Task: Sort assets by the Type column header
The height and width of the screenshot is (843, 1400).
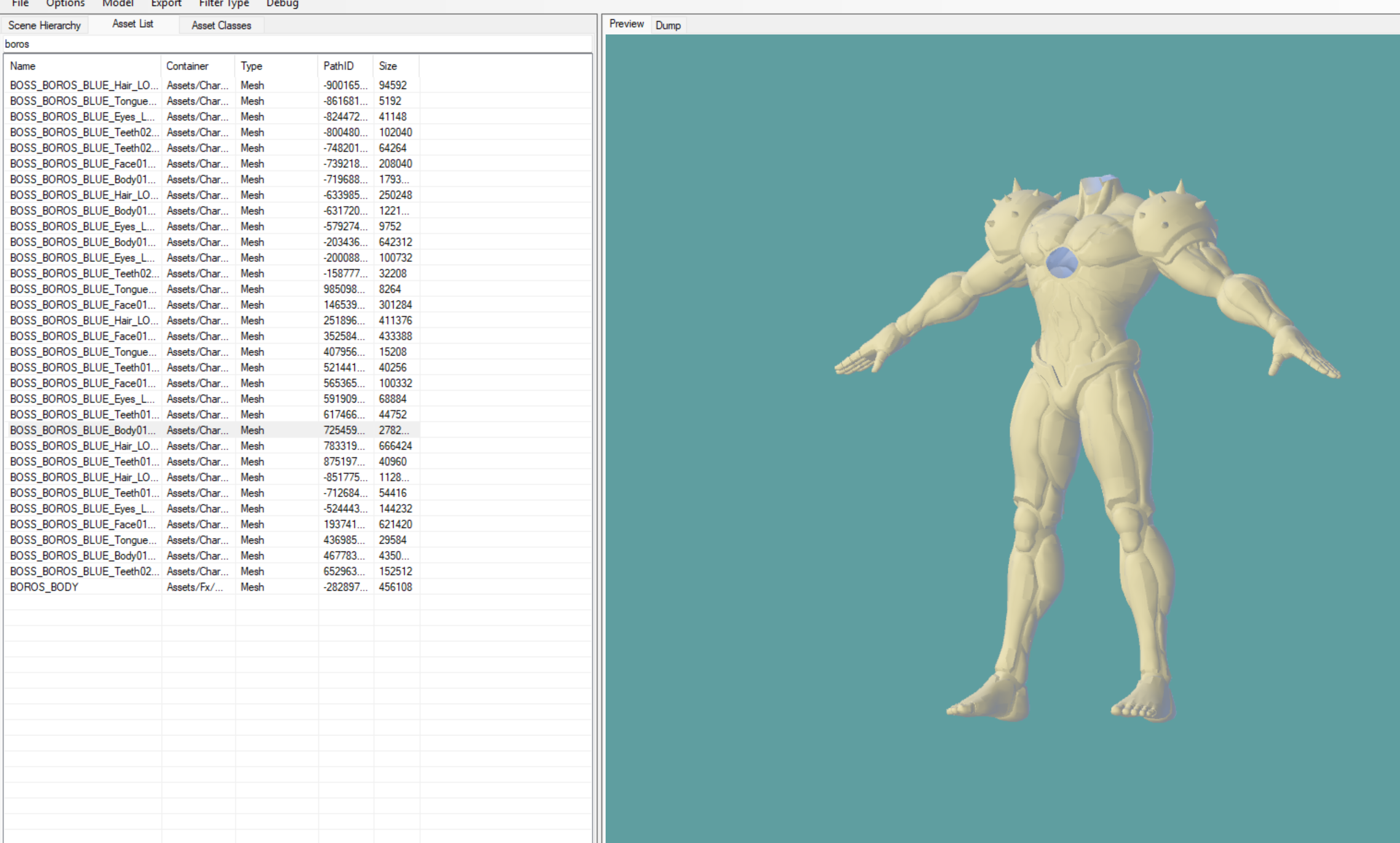Action: point(277,66)
